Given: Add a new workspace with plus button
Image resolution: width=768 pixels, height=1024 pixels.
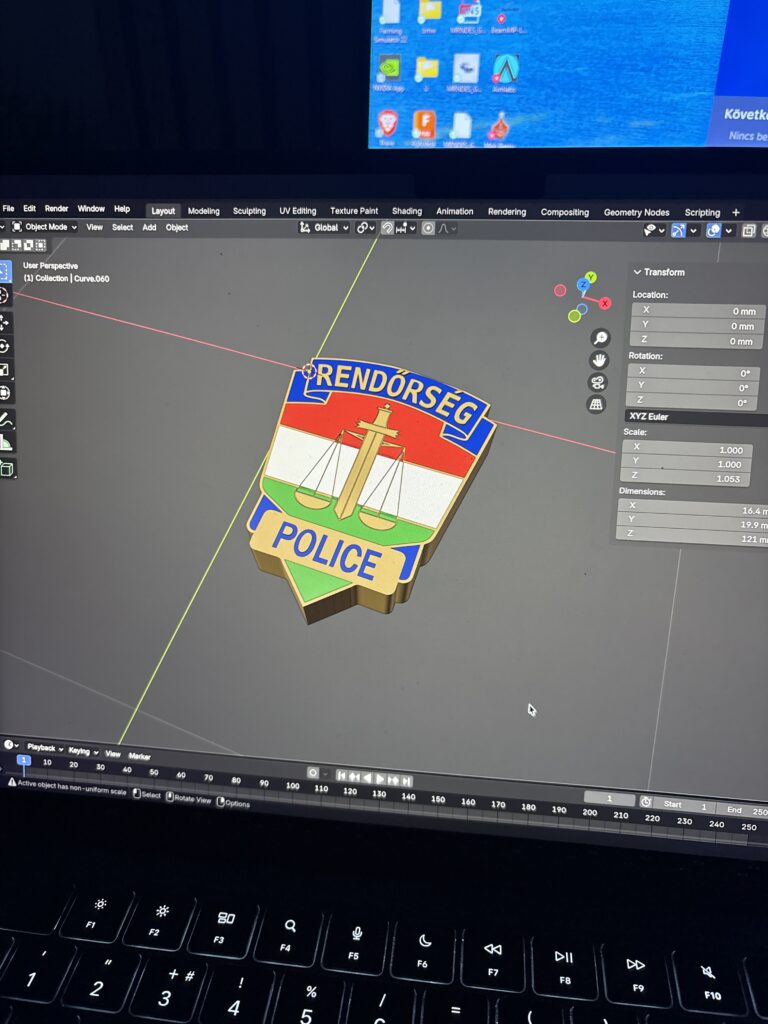Looking at the screenshot, I should coord(736,212).
